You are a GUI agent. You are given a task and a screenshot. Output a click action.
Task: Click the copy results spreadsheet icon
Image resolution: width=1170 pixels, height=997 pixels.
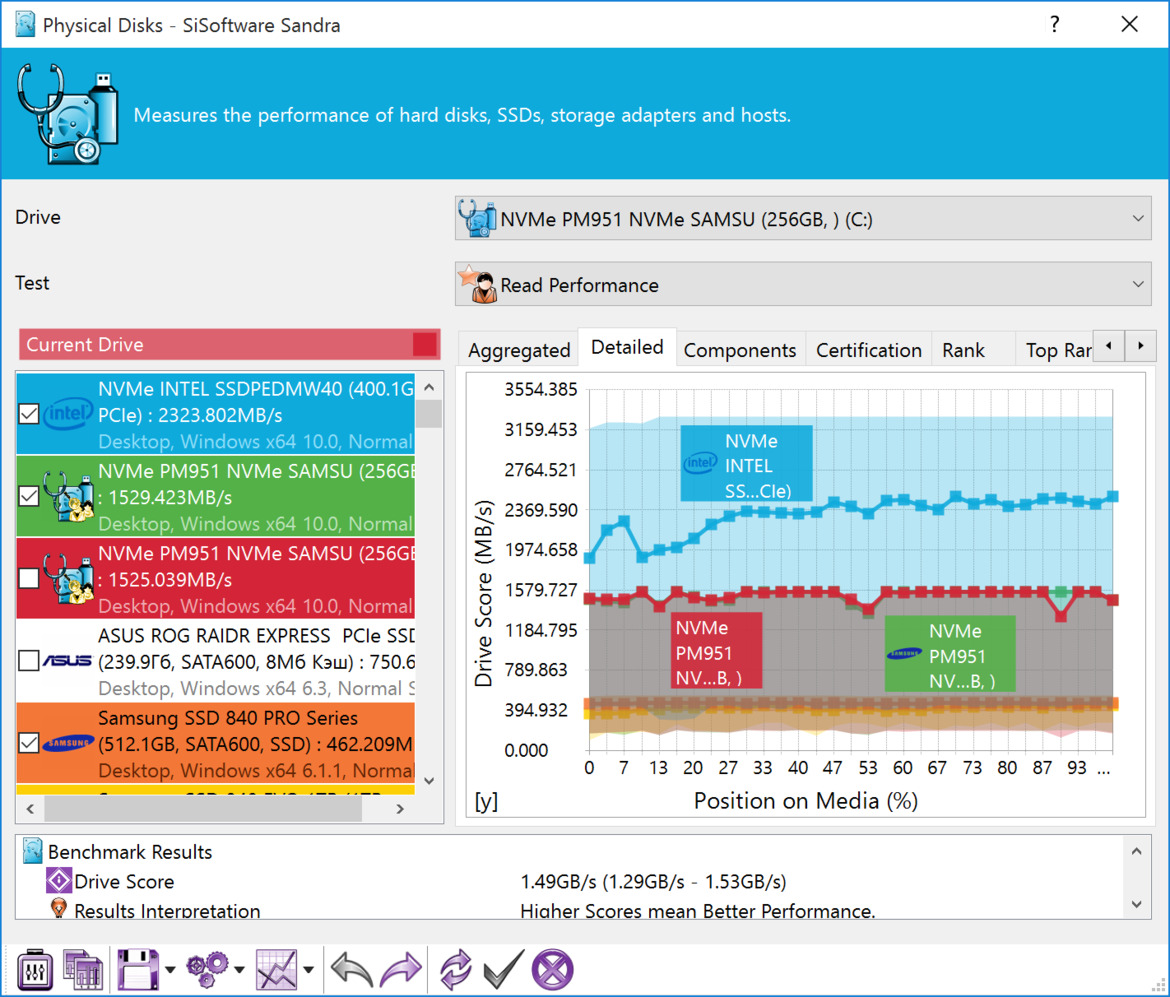[83, 970]
